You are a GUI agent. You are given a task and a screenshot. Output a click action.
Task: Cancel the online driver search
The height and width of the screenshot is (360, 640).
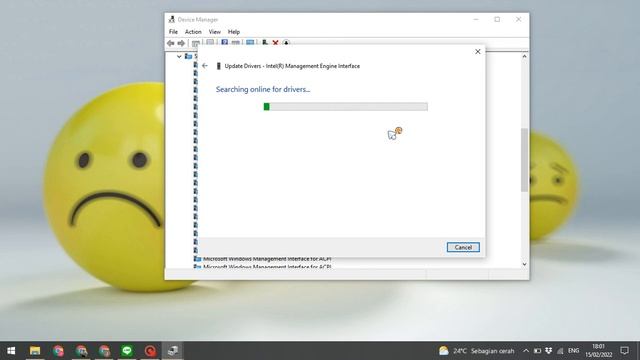point(463,247)
